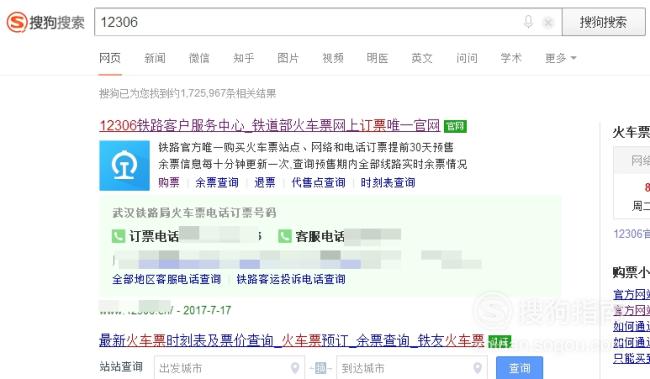Click the green phone icon beside 订票电话

119,236
